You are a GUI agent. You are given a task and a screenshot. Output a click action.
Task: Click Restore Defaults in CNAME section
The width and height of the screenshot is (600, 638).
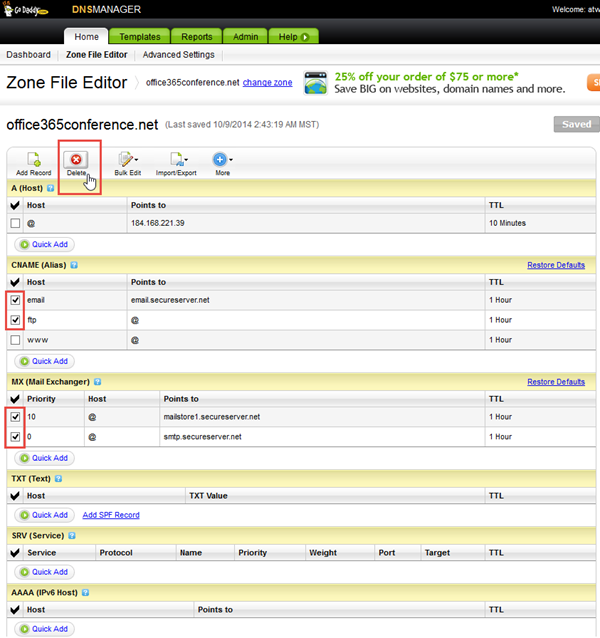point(556,265)
